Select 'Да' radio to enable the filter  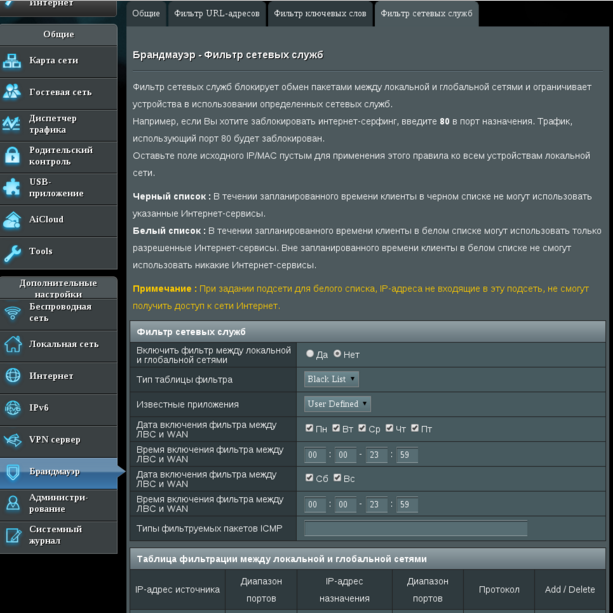(310, 354)
